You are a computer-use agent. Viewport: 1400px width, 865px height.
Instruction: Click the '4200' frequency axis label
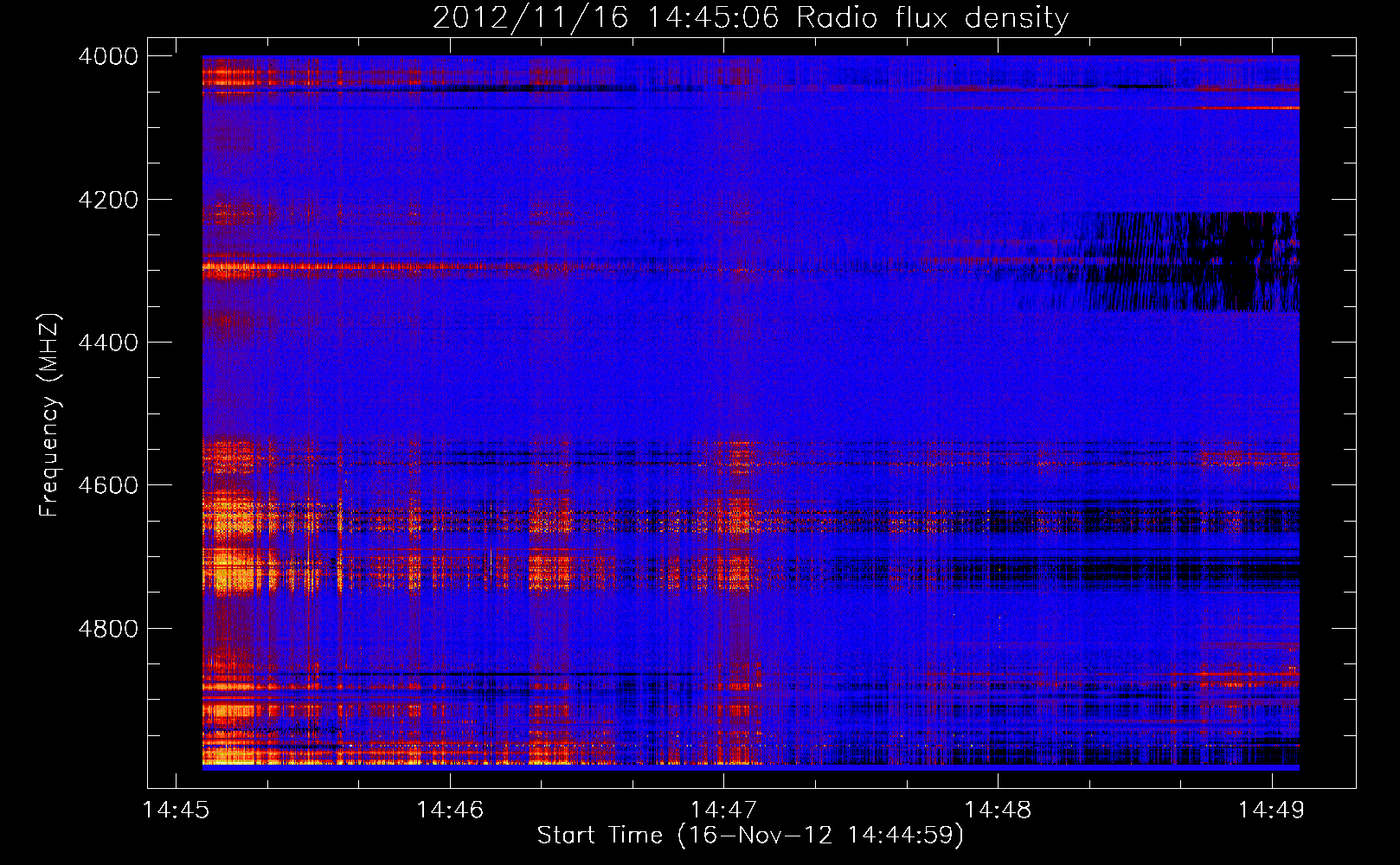coord(108,200)
